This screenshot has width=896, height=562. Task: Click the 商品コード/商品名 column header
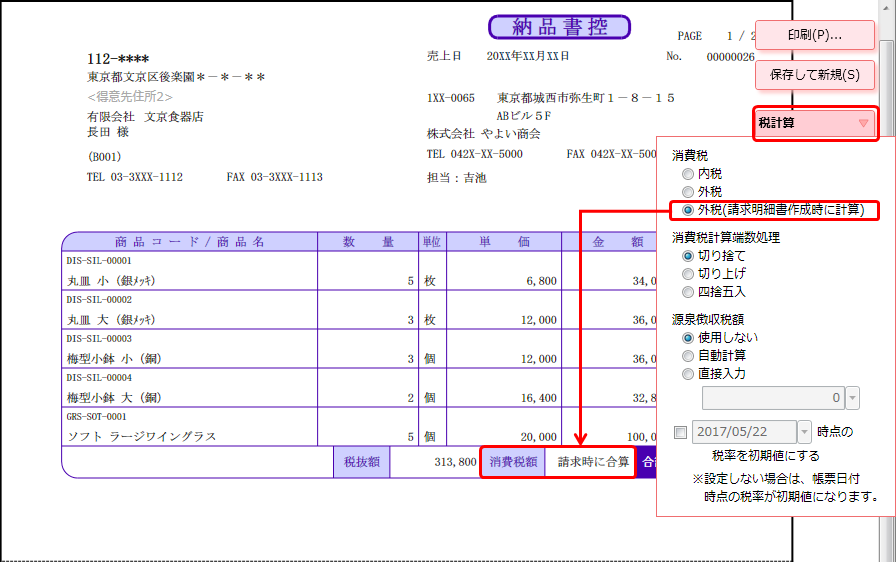[x=189, y=241]
